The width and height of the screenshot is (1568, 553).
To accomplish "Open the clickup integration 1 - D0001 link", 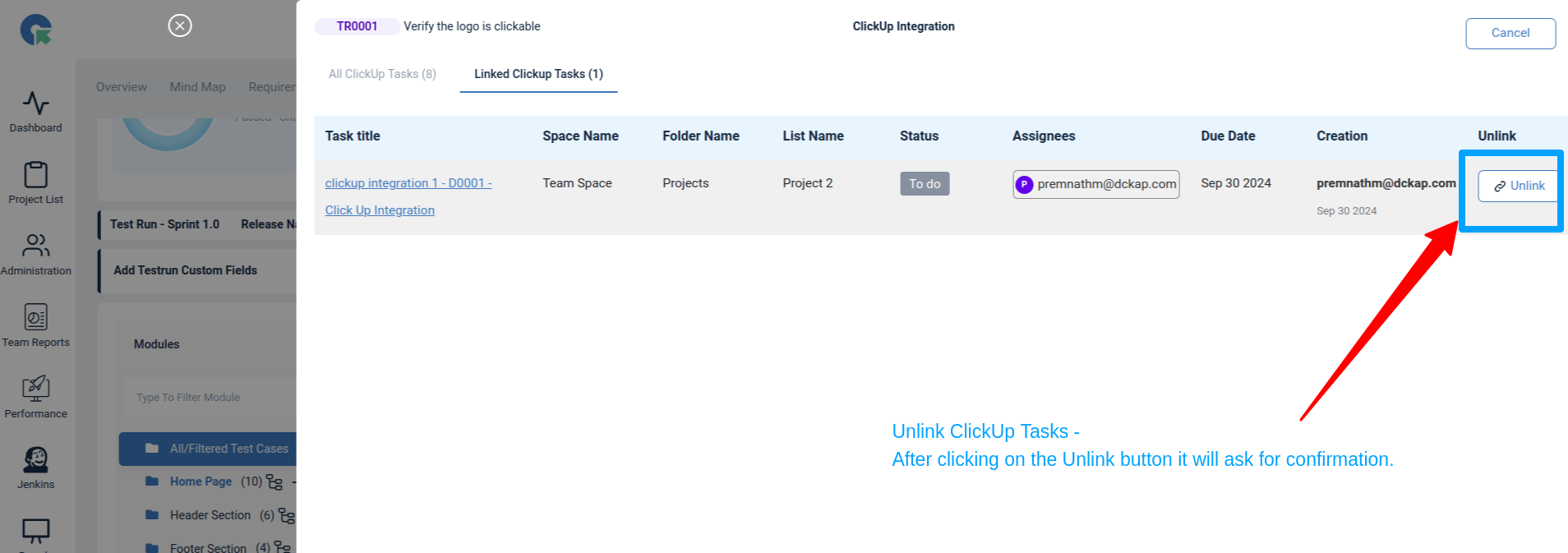I will point(408,183).
